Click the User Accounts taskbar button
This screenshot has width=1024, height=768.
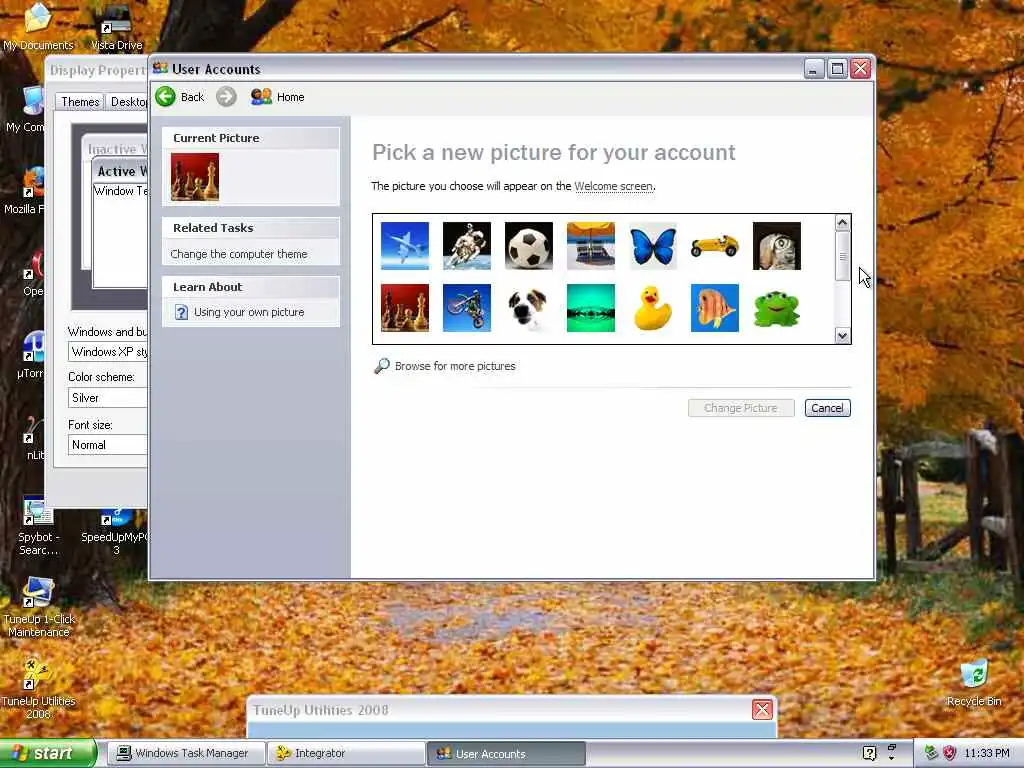click(x=506, y=753)
